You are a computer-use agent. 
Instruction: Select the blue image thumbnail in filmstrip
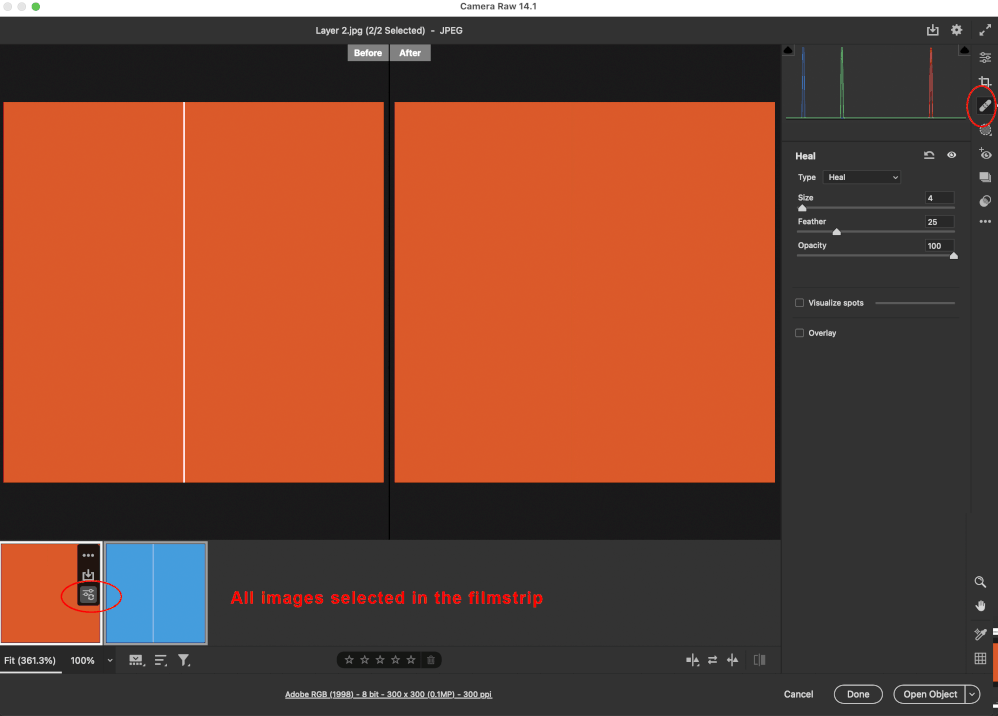point(156,593)
